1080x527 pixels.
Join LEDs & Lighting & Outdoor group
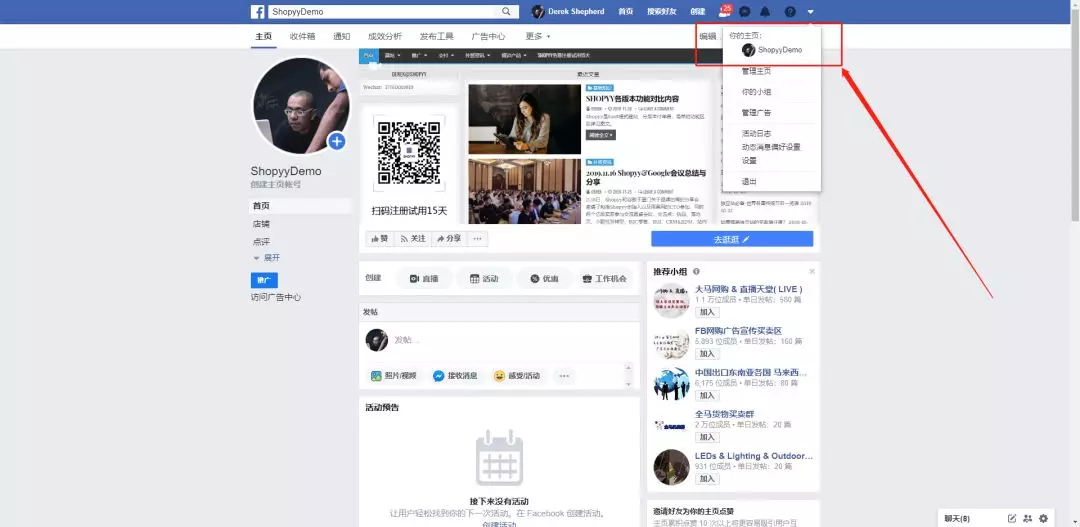click(x=707, y=478)
